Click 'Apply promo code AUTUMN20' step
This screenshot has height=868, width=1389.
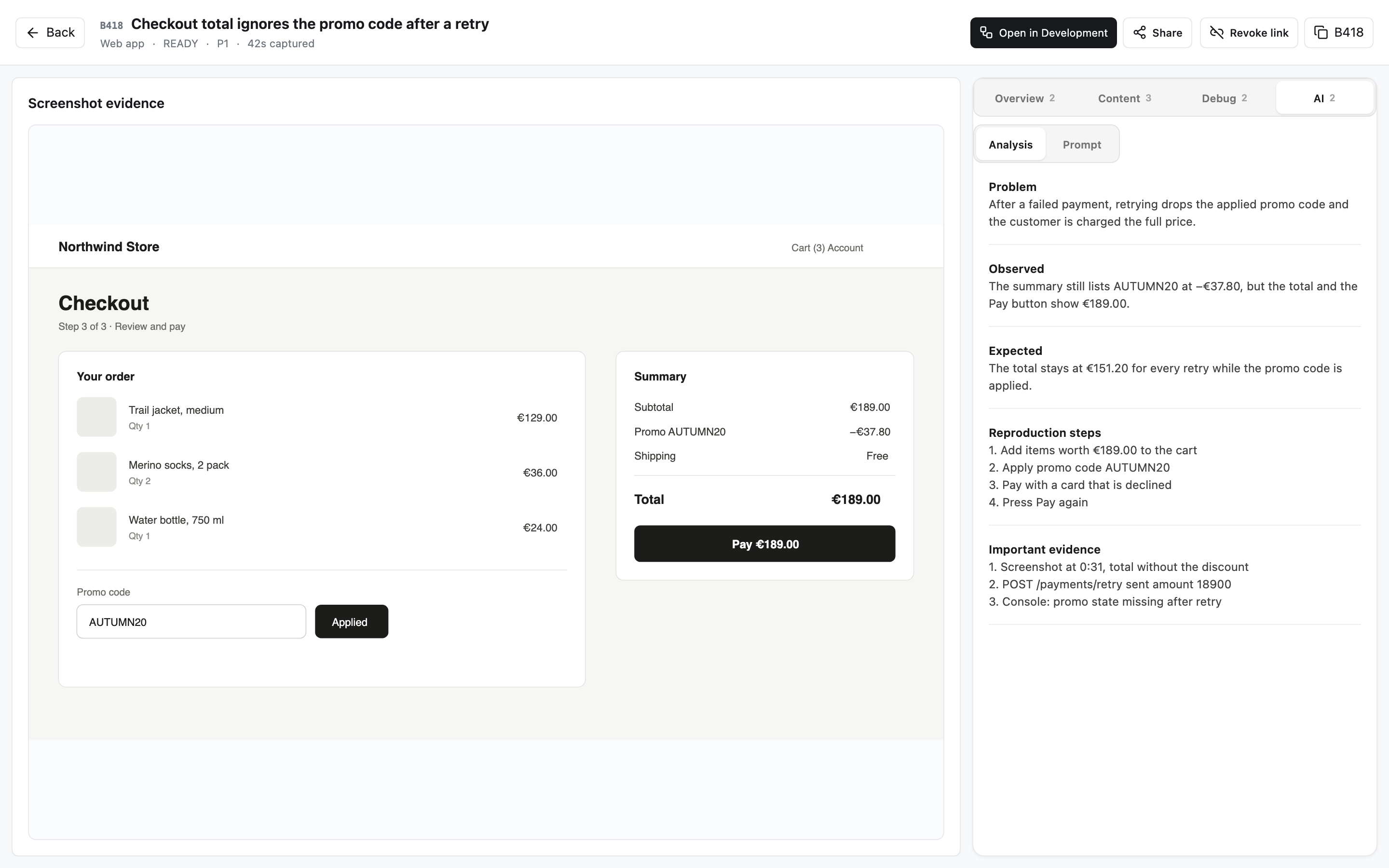[1079, 468]
